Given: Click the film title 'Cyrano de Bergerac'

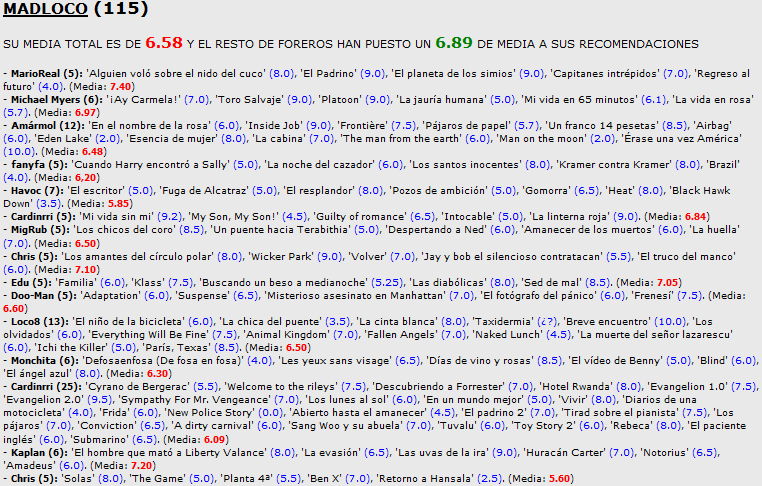Looking at the screenshot, I should (138, 386).
